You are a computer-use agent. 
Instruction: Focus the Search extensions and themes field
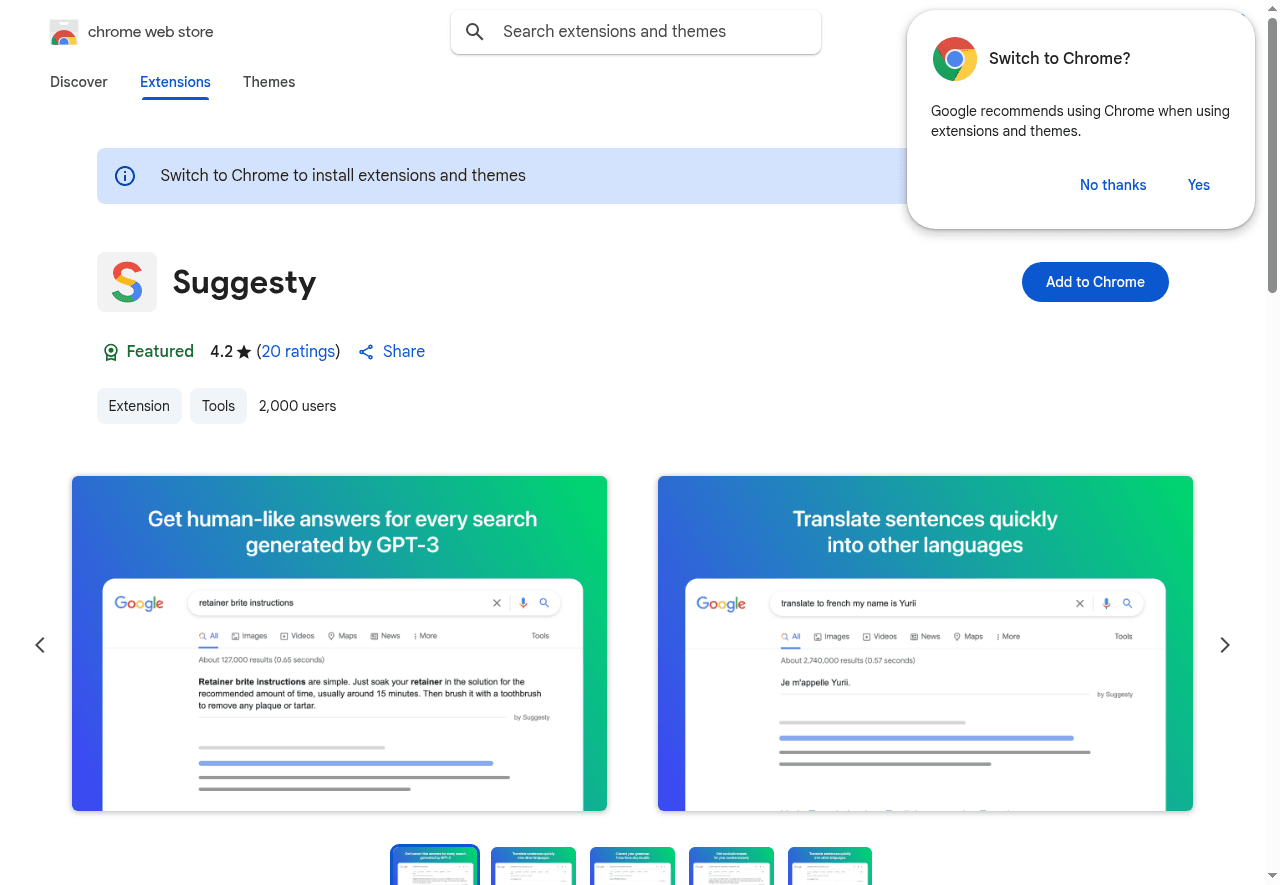click(650, 32)
